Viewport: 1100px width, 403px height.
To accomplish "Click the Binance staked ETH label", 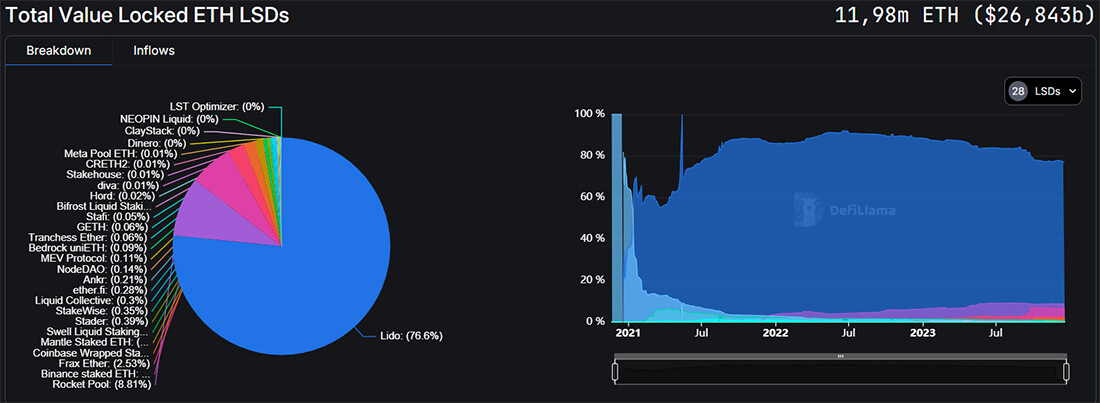I will pyautogui.click(x=94, y=374).
